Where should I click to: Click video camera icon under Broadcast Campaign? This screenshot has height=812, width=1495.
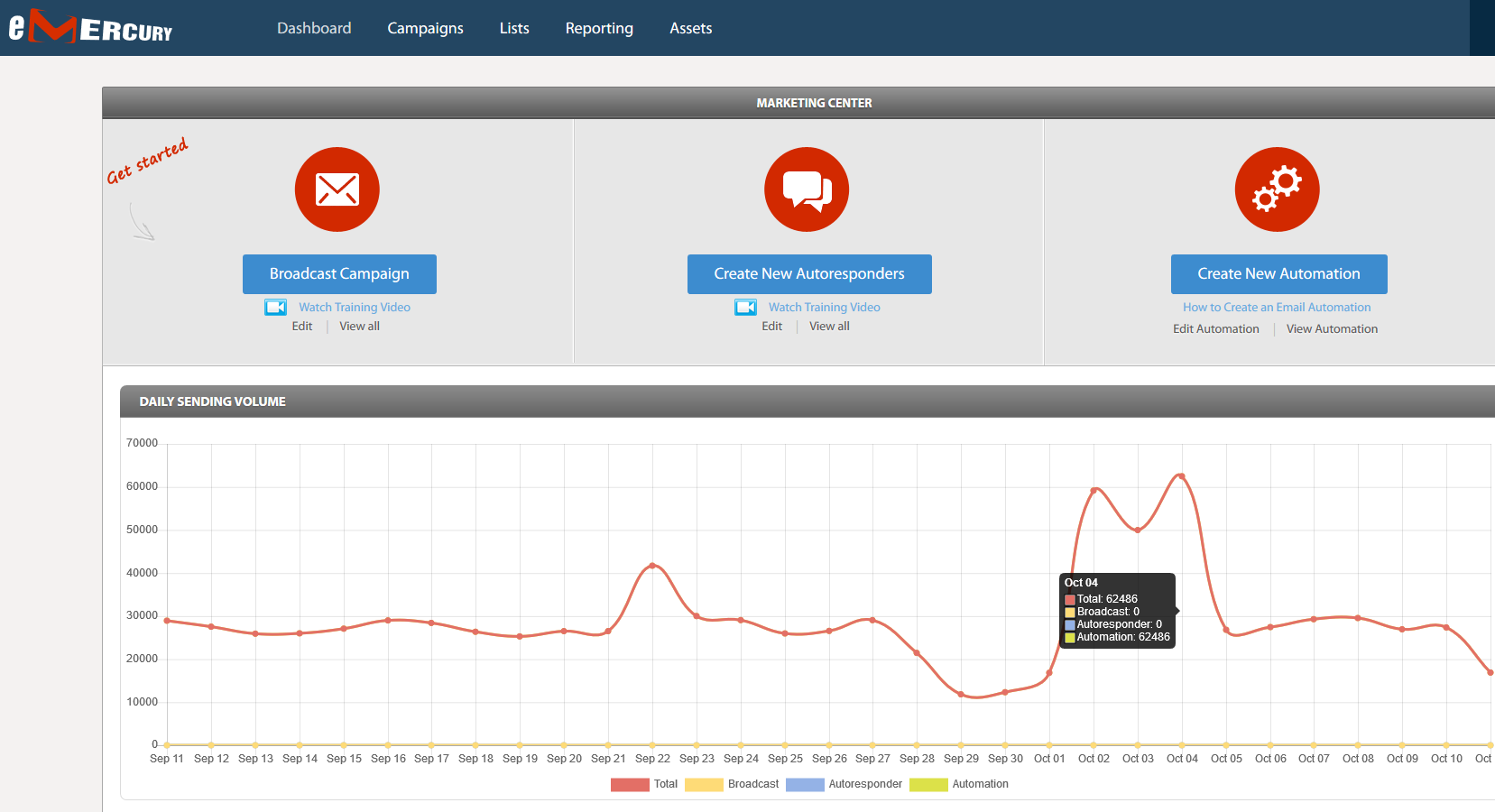(275, 308)
